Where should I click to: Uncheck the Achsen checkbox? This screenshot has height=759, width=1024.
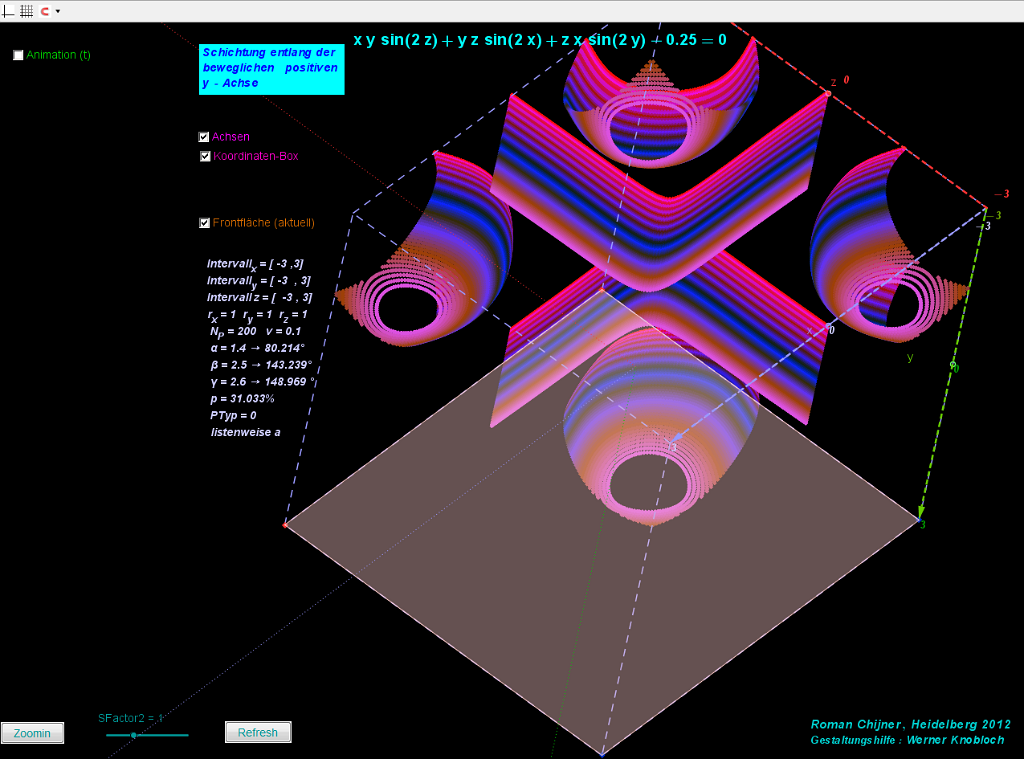tap(204, 137)
